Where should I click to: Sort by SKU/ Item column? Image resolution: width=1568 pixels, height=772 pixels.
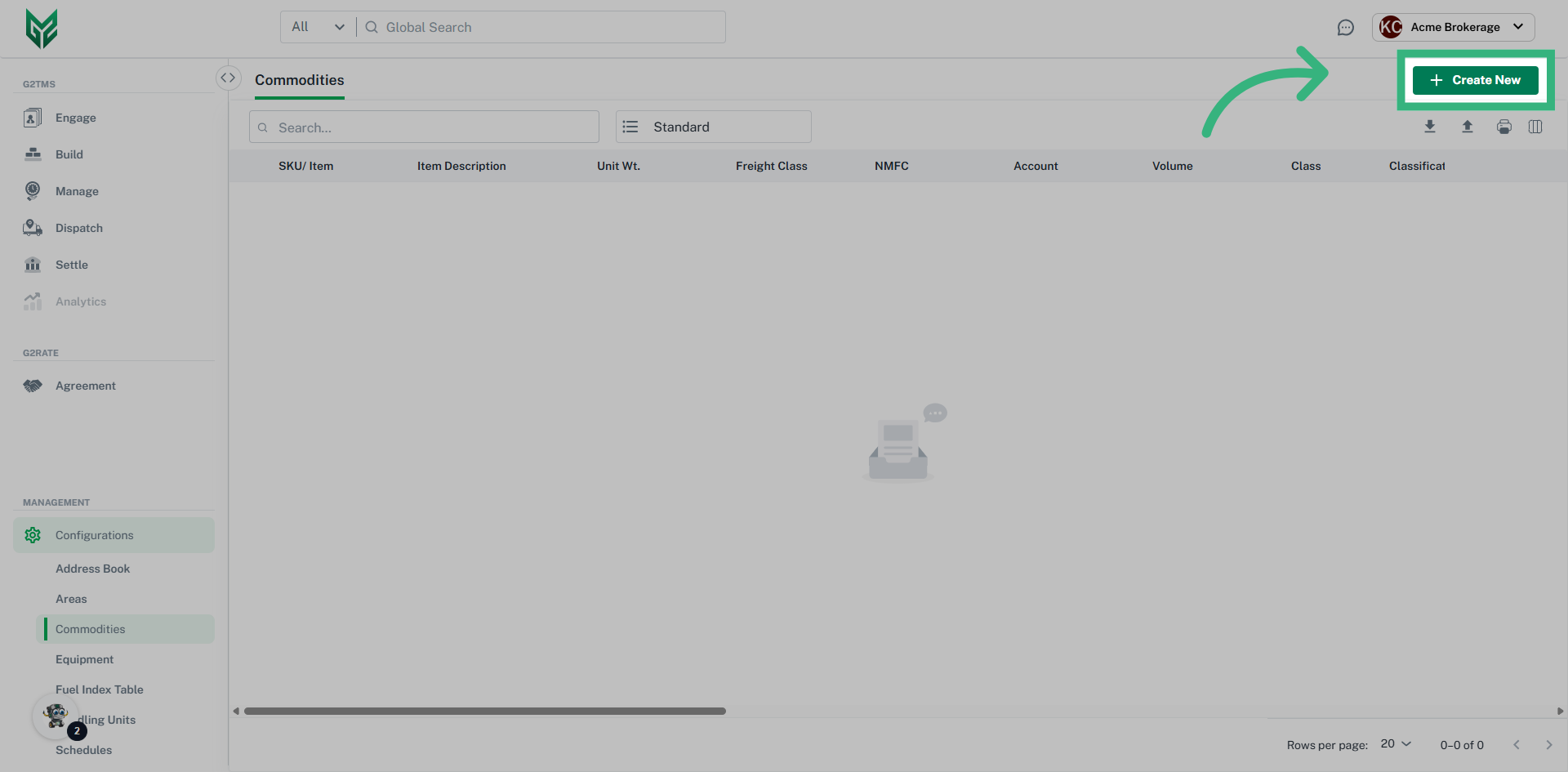point(305,166)
